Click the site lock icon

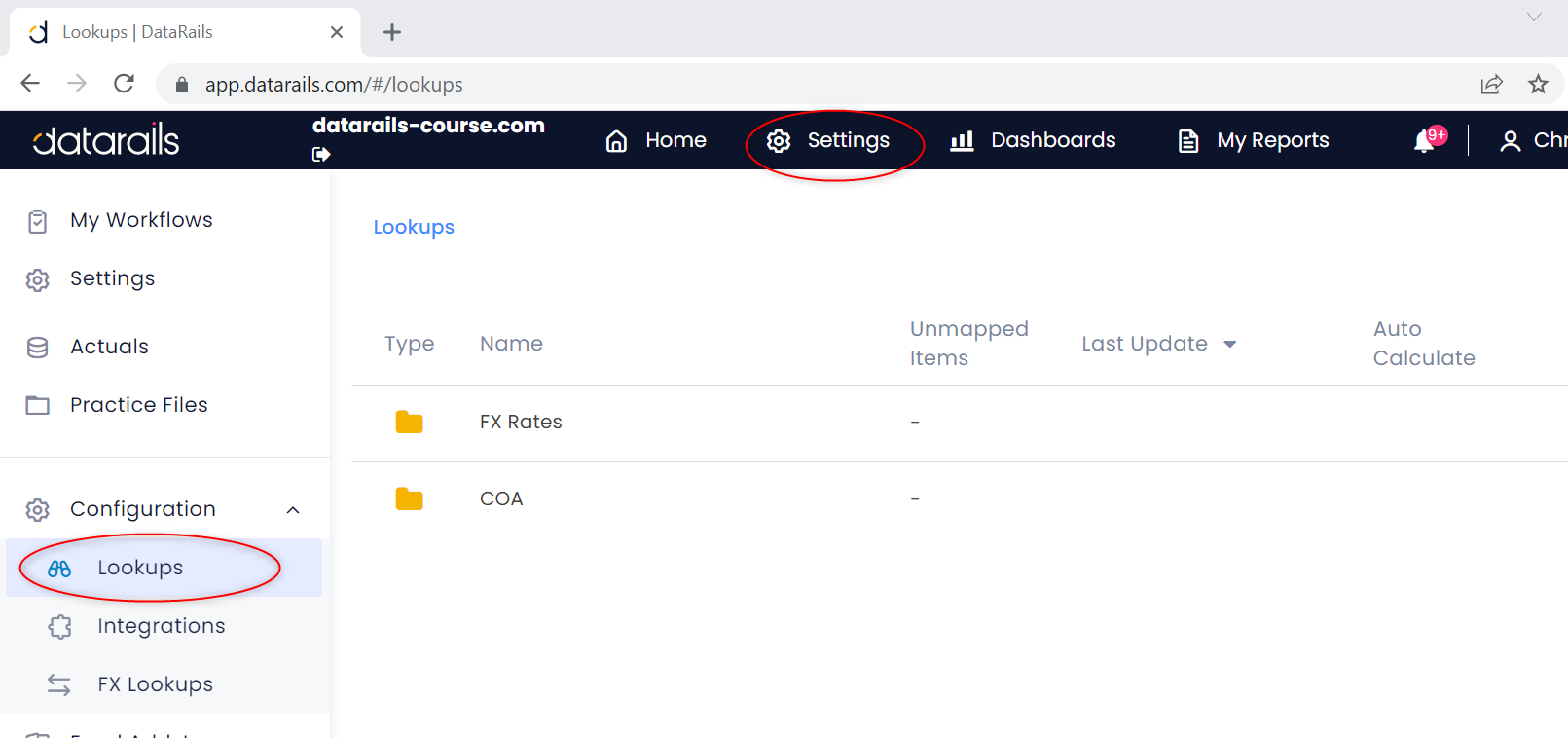click(181, 85)
